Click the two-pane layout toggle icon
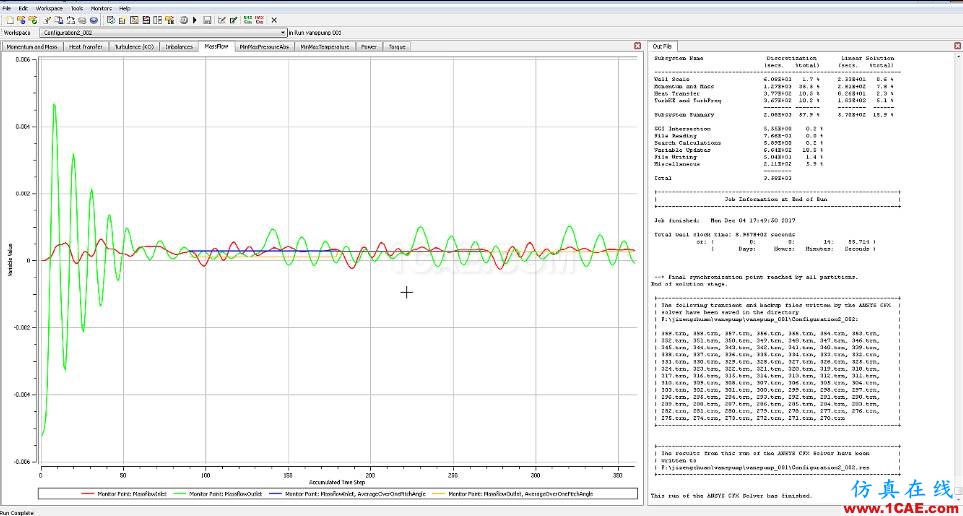 point(157,20)
